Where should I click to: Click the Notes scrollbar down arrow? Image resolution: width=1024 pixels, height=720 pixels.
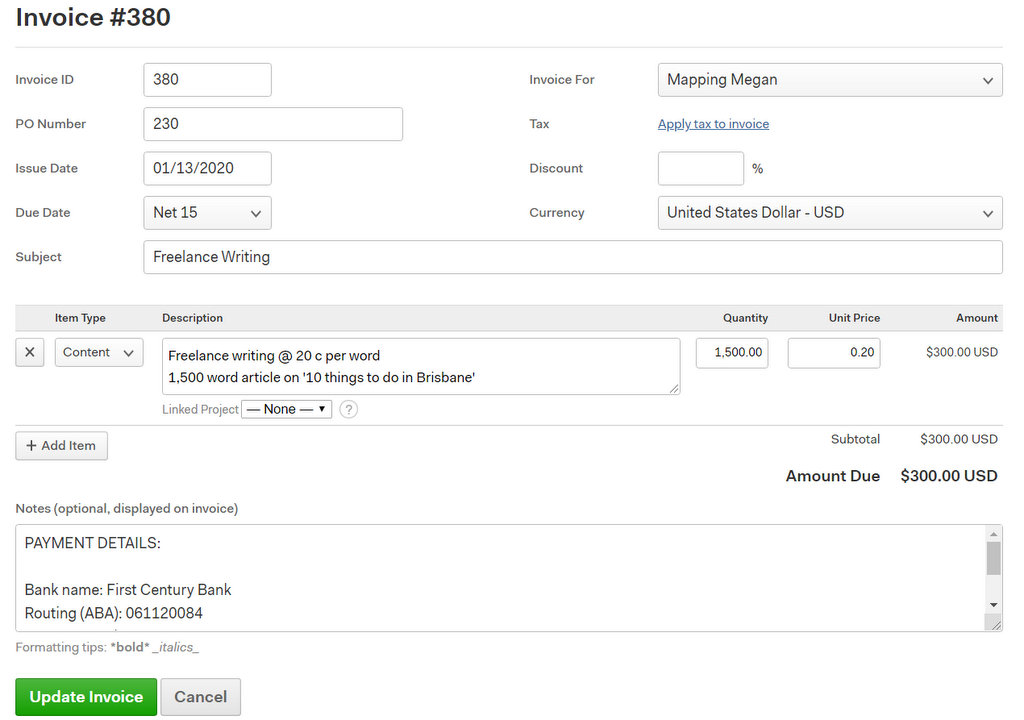pyautogui.click(x=993, y=605)
